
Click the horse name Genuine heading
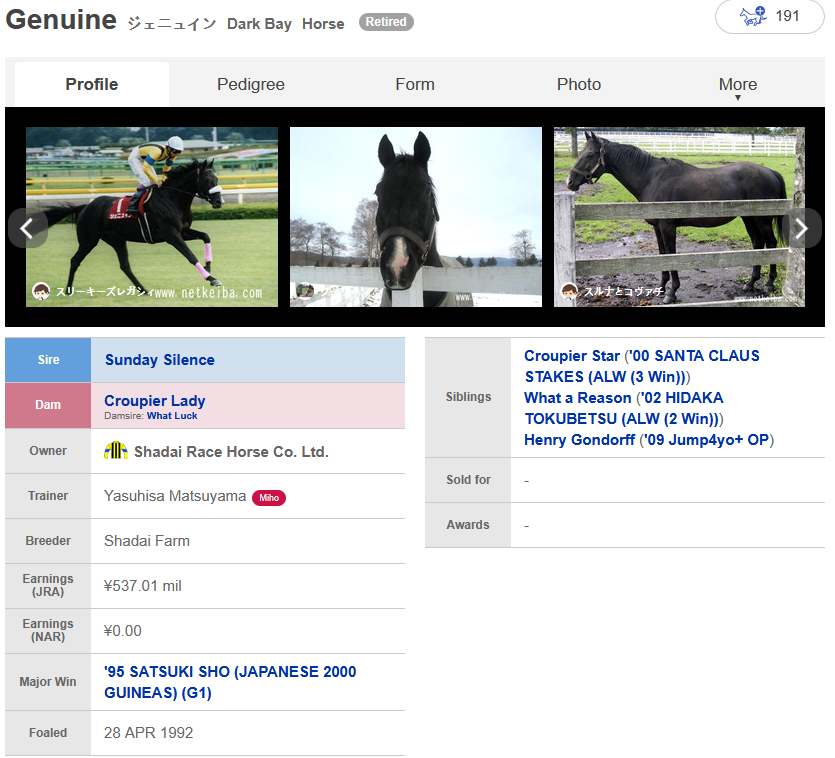pos(61,20)
